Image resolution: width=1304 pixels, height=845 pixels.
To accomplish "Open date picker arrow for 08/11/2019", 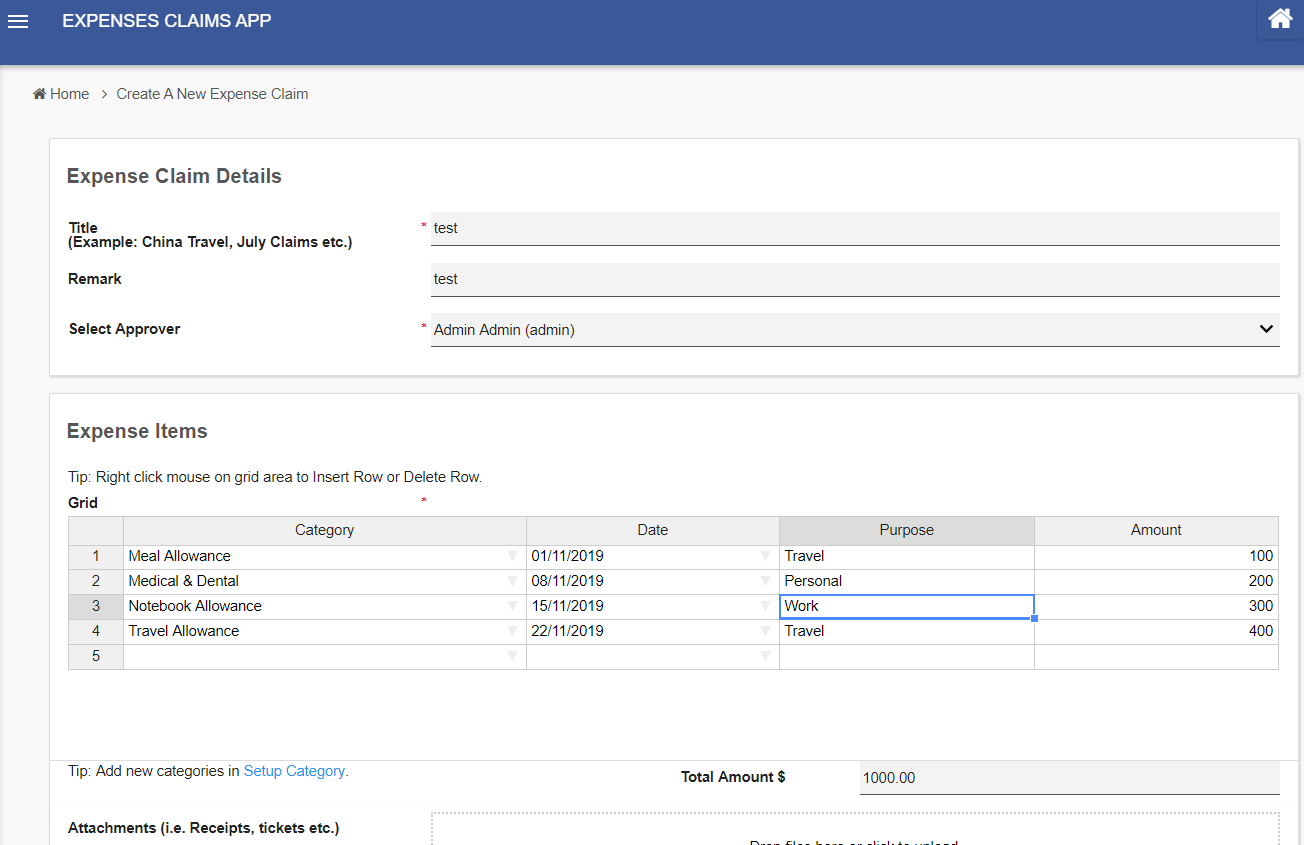I will 765,581.
